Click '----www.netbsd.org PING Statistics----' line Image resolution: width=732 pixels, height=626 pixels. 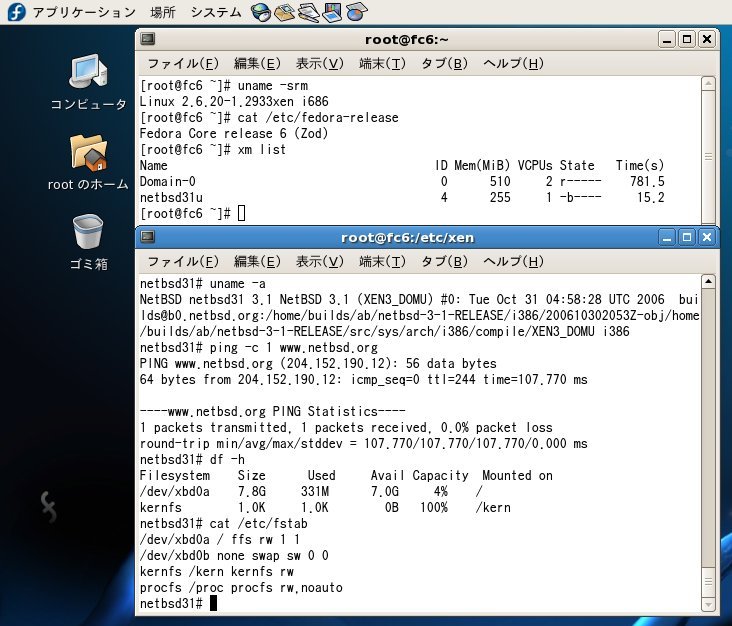point(273,411)
